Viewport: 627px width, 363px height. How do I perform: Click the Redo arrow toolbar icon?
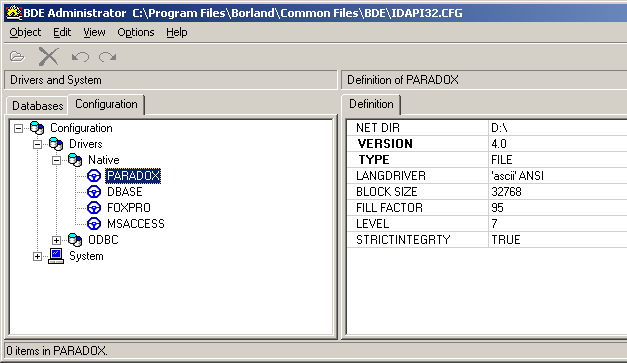pos(108,57)
